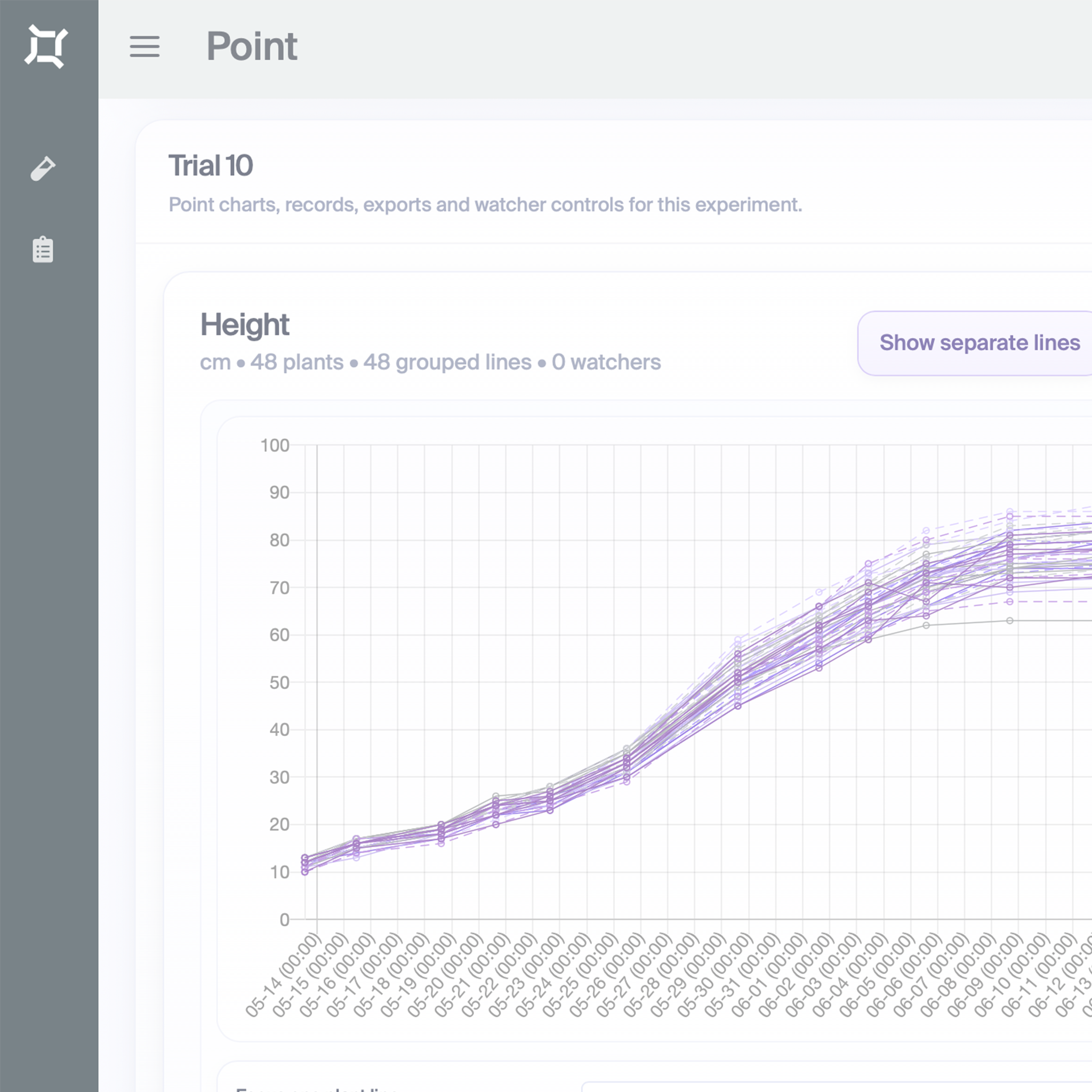Open the clipboard records section
Viewport: 1092px width, 1092px height.
[x=43, y=249]
